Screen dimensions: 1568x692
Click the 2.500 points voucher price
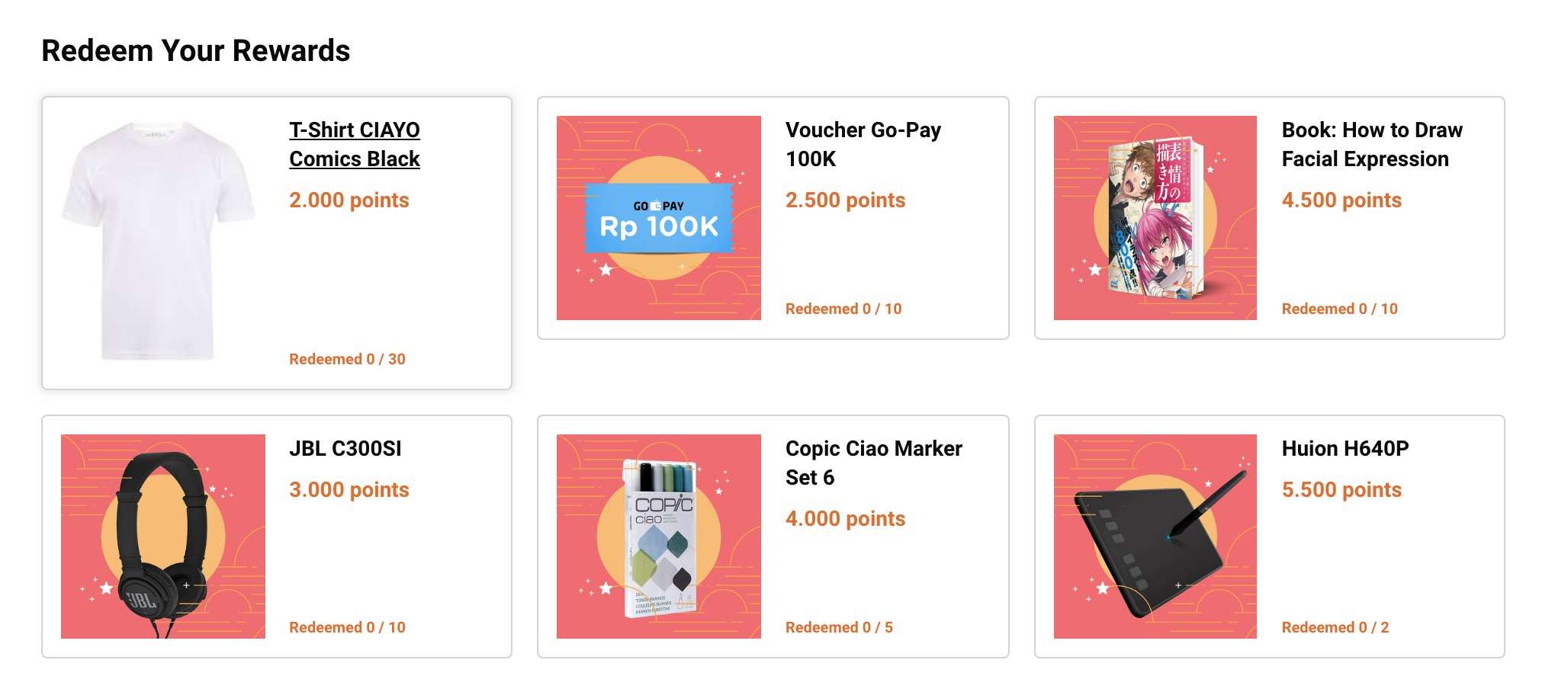tap(845, 200)
